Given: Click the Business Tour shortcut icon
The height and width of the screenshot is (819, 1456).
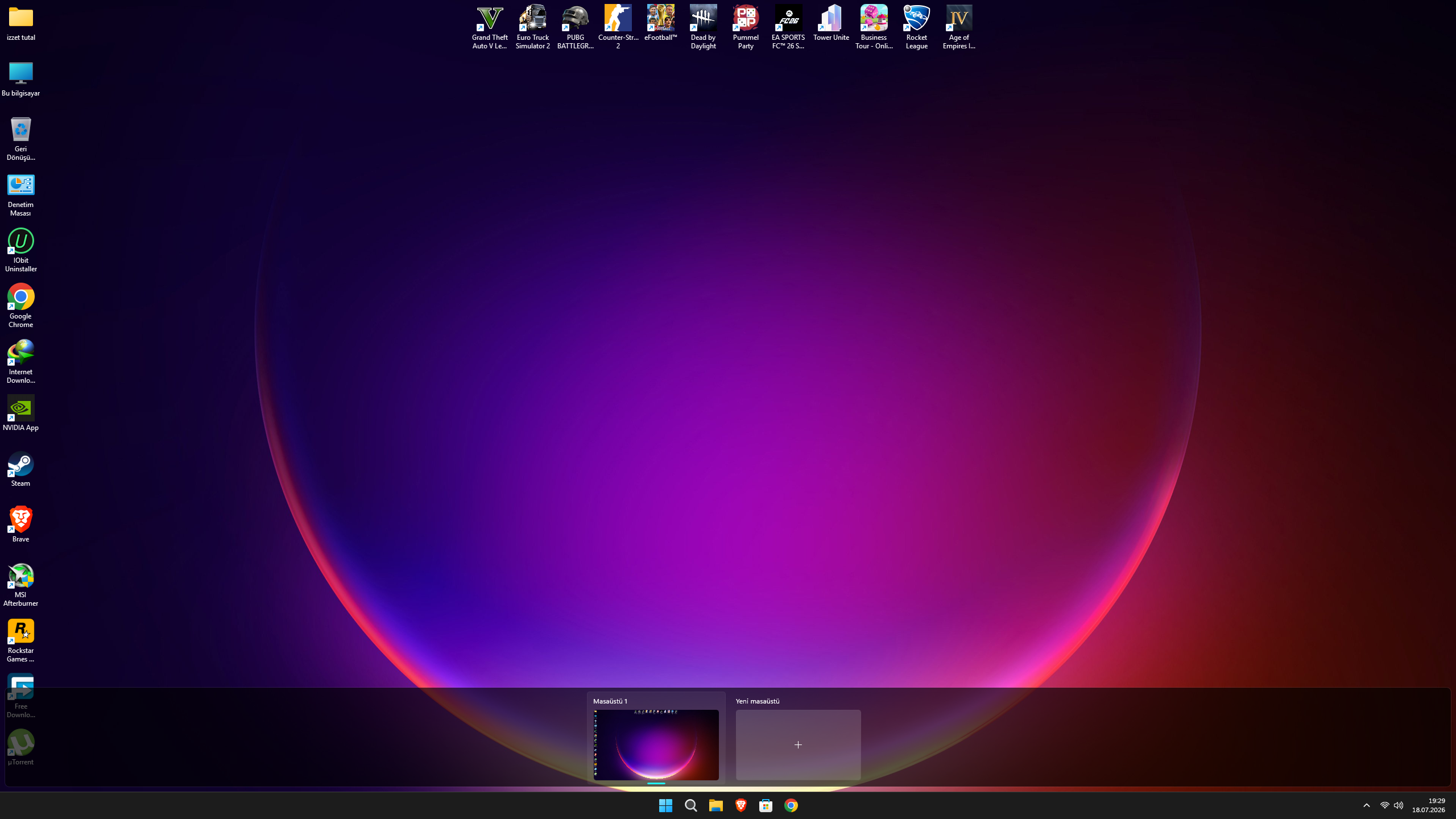Looking at the screenshot, I should tap(874, 27).
